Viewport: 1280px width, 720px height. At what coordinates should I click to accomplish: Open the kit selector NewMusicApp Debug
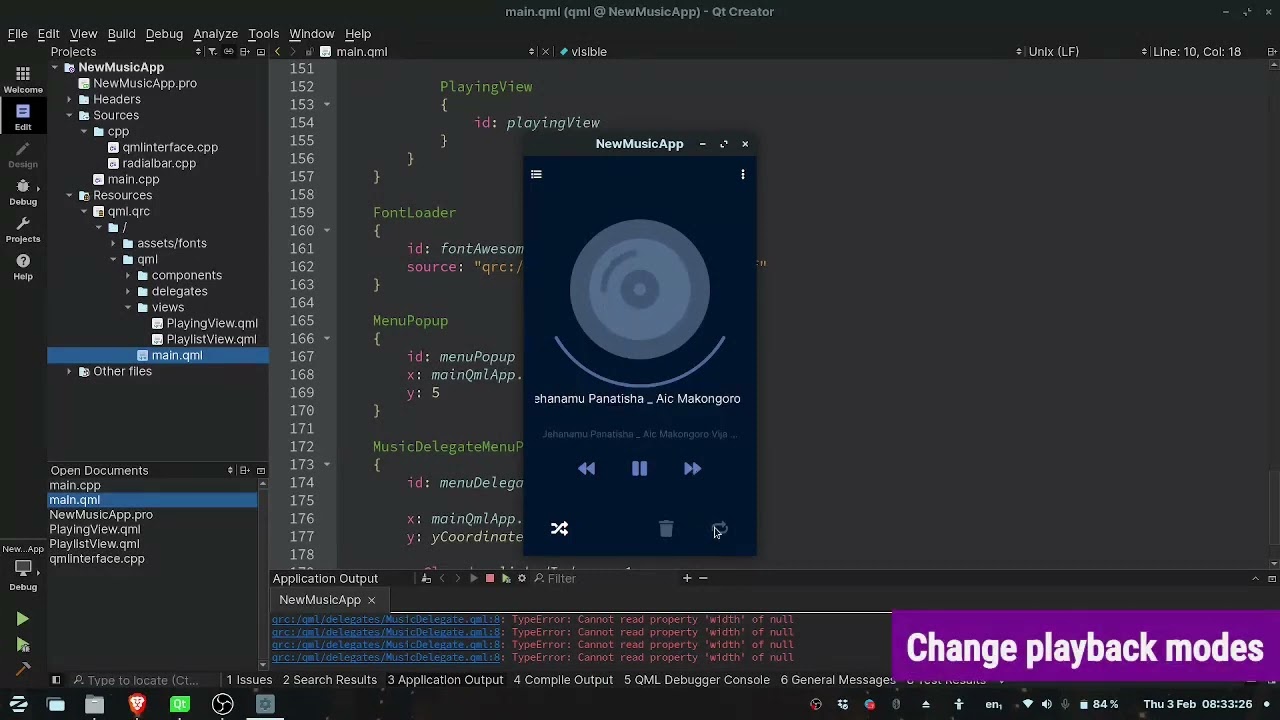coord(23,567)
